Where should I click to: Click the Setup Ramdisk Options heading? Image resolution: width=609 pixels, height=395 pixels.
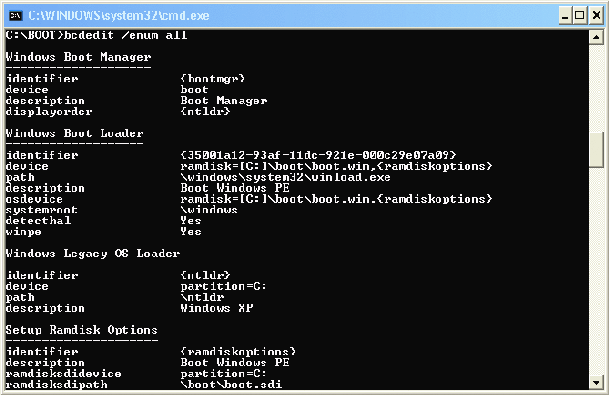point(82,330)
